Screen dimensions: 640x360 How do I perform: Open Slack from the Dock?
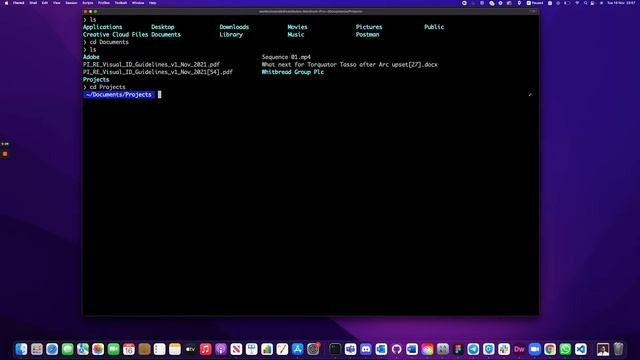[x=504, y=349]
